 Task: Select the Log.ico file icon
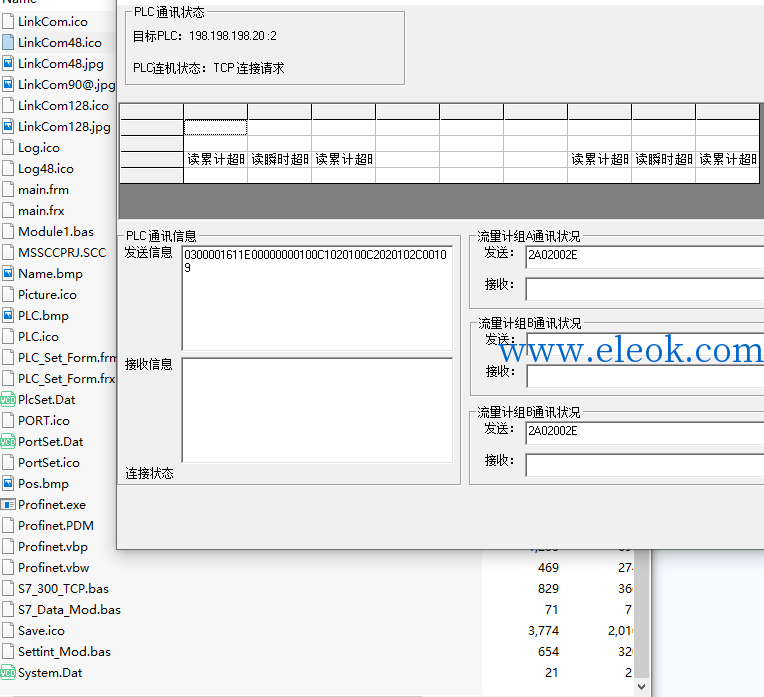pos(8,147)
